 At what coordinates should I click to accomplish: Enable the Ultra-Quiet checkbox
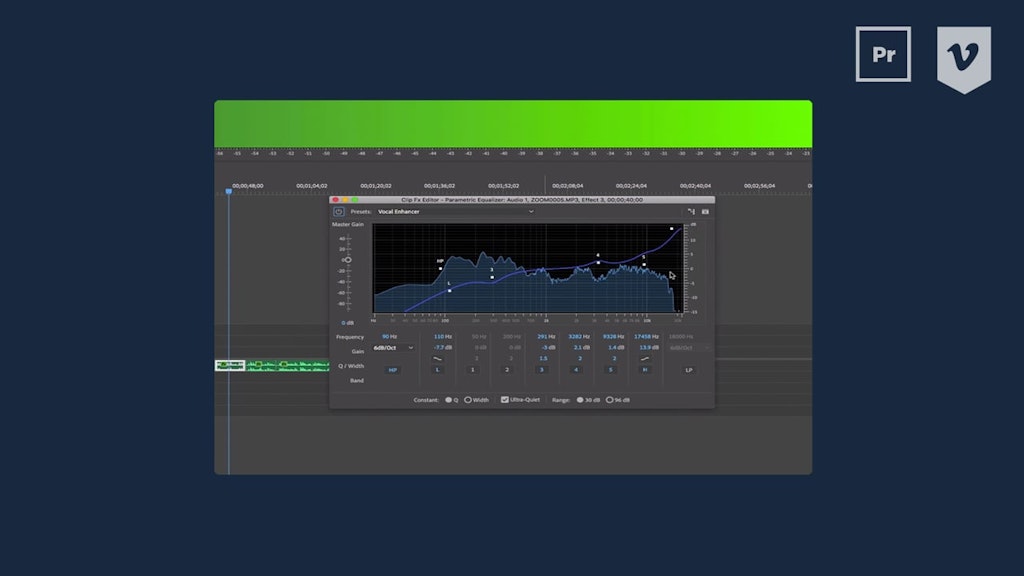point(505,398)
